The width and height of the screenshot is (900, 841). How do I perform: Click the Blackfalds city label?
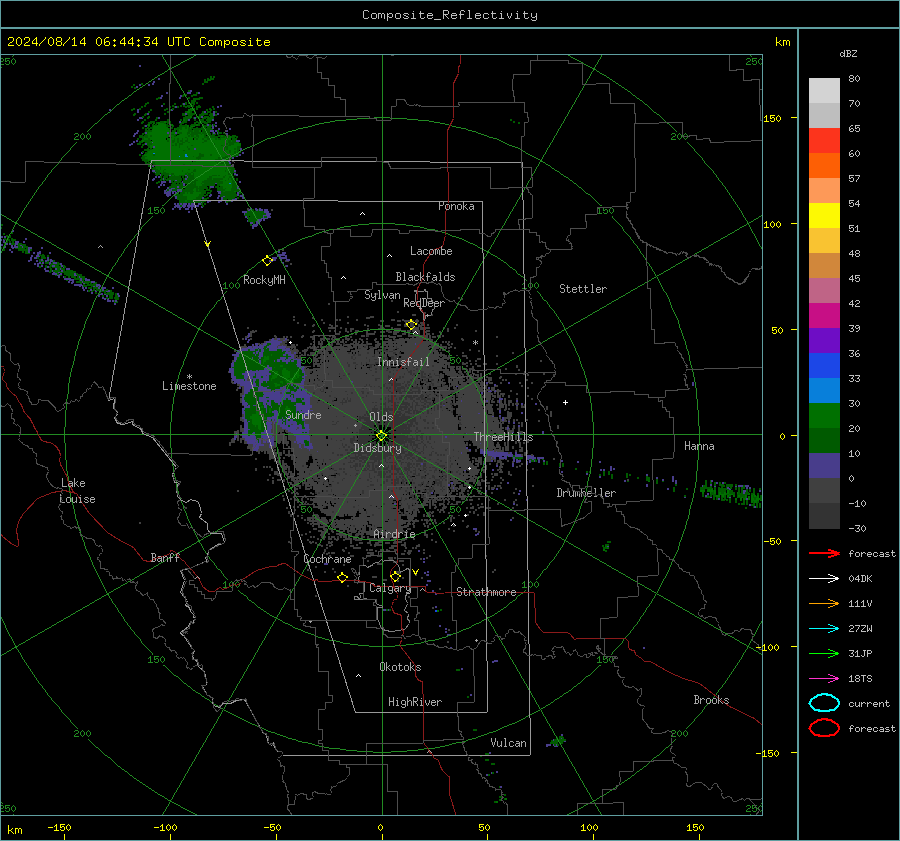coord(425,277)
